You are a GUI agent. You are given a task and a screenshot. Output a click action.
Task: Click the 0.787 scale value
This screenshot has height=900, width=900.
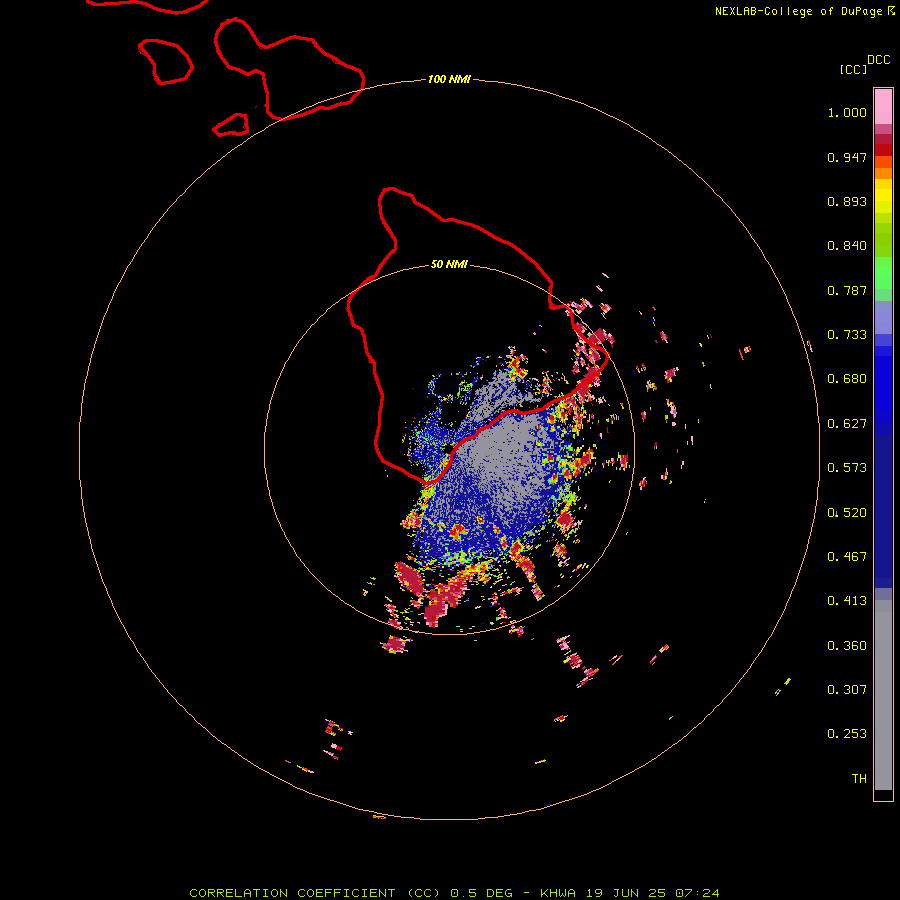[x=847, y=290]
